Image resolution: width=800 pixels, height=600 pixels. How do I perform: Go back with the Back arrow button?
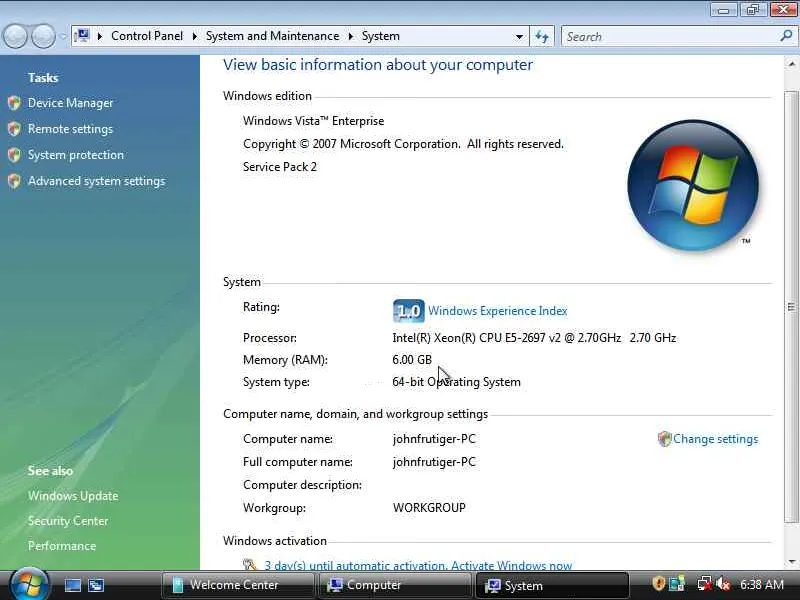[15, 36]
